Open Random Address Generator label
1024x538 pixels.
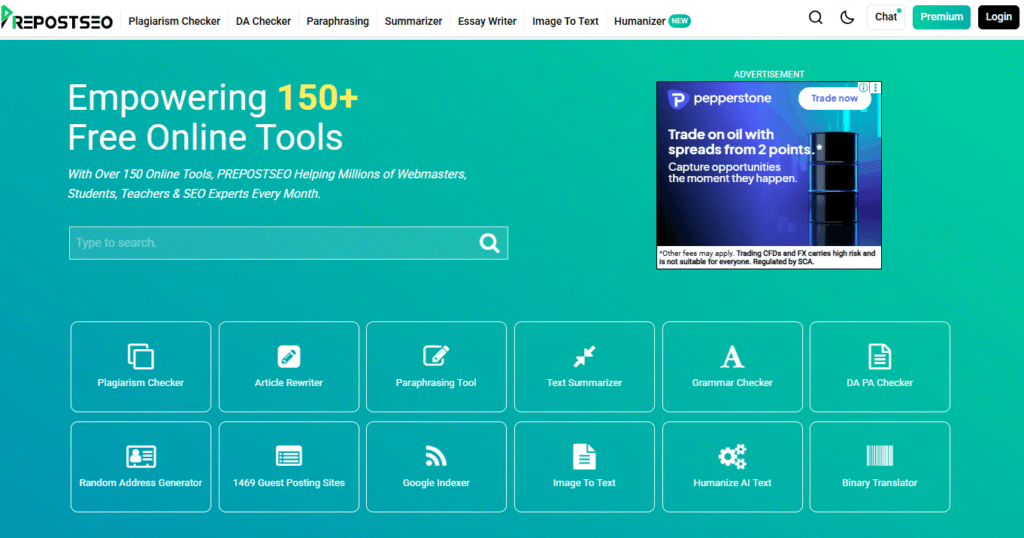tap(140, 483)
